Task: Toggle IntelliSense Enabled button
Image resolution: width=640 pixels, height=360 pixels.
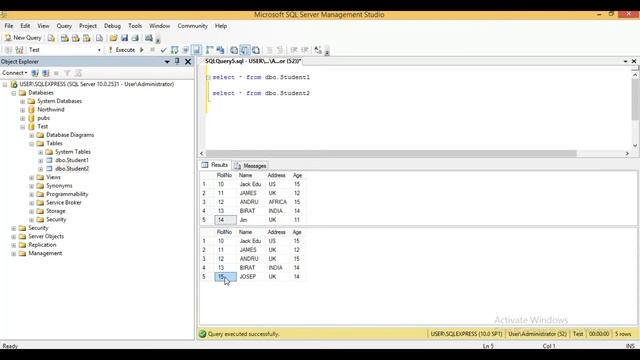Action: (196, 50)
